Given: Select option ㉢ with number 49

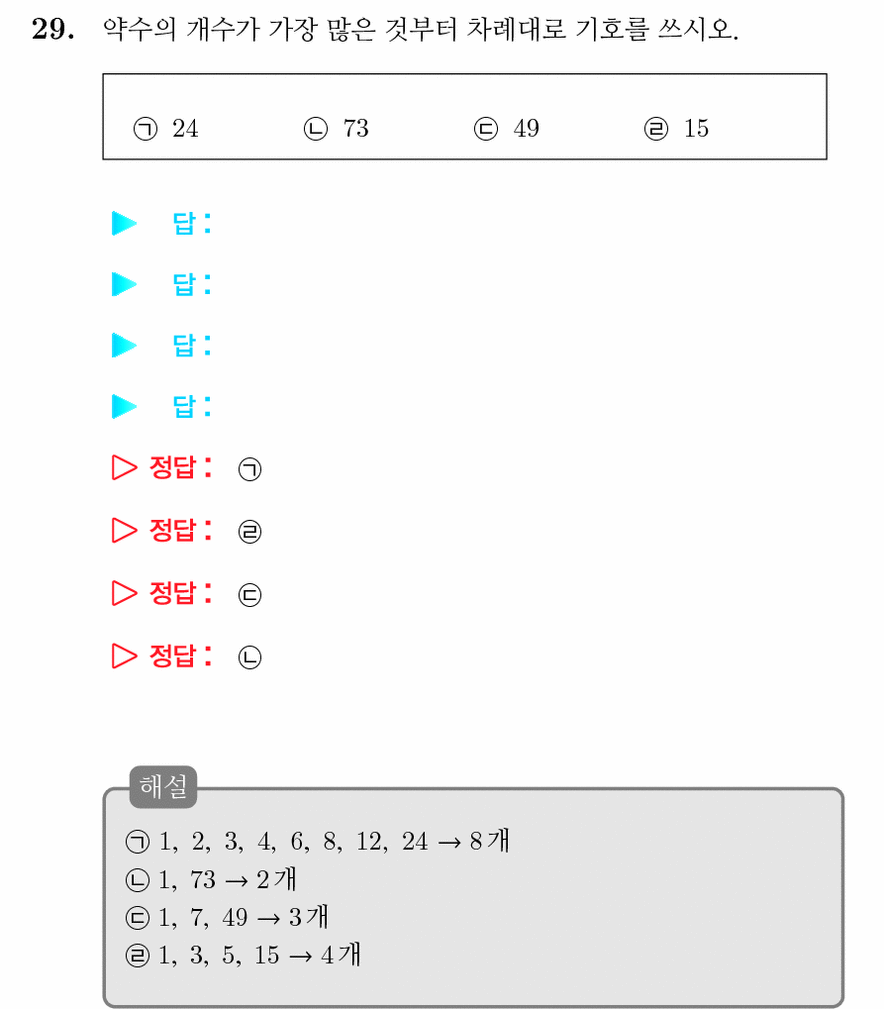Looking at the screenshot, I should tap(506, 128).
